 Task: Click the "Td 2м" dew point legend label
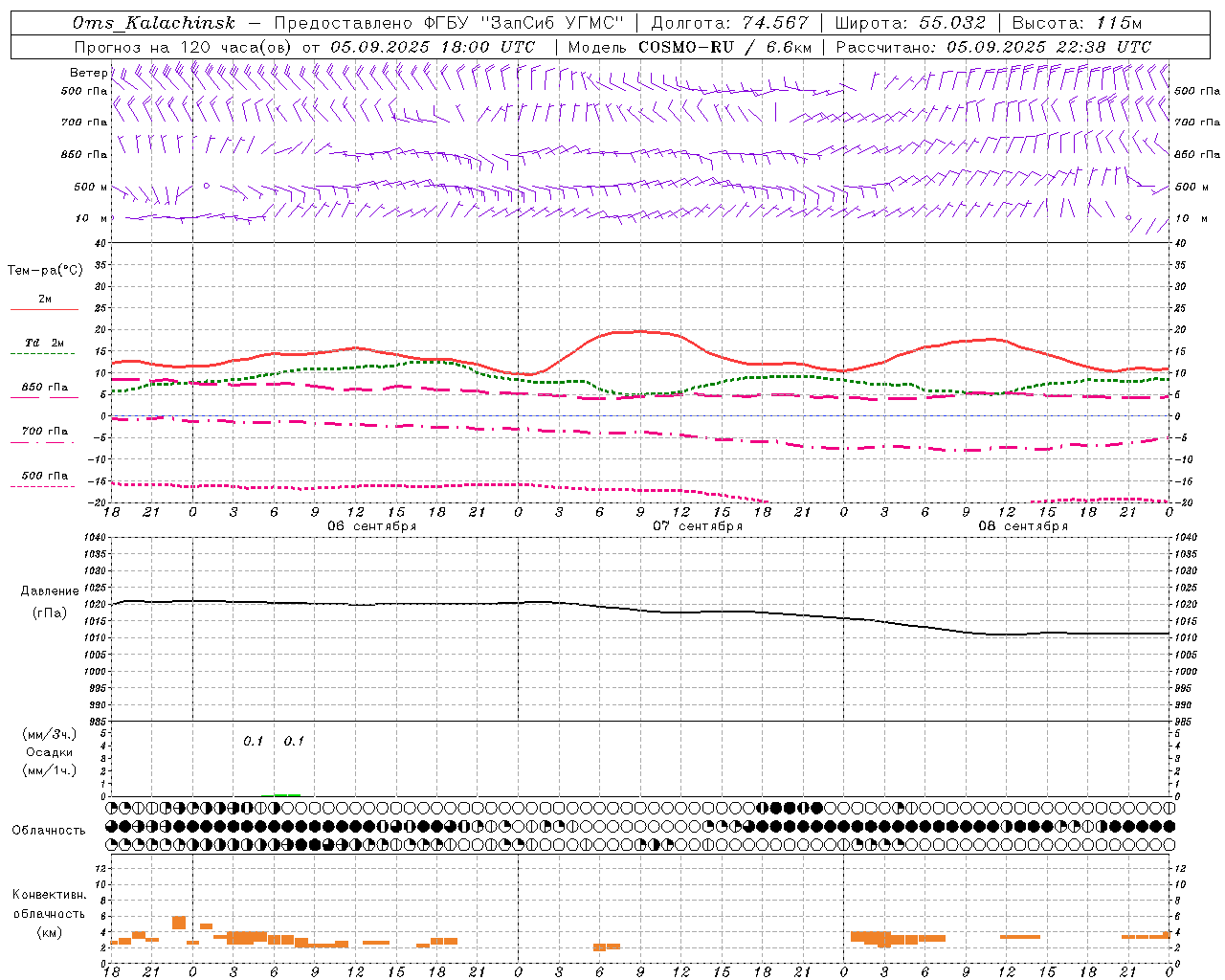coord(45,343)
